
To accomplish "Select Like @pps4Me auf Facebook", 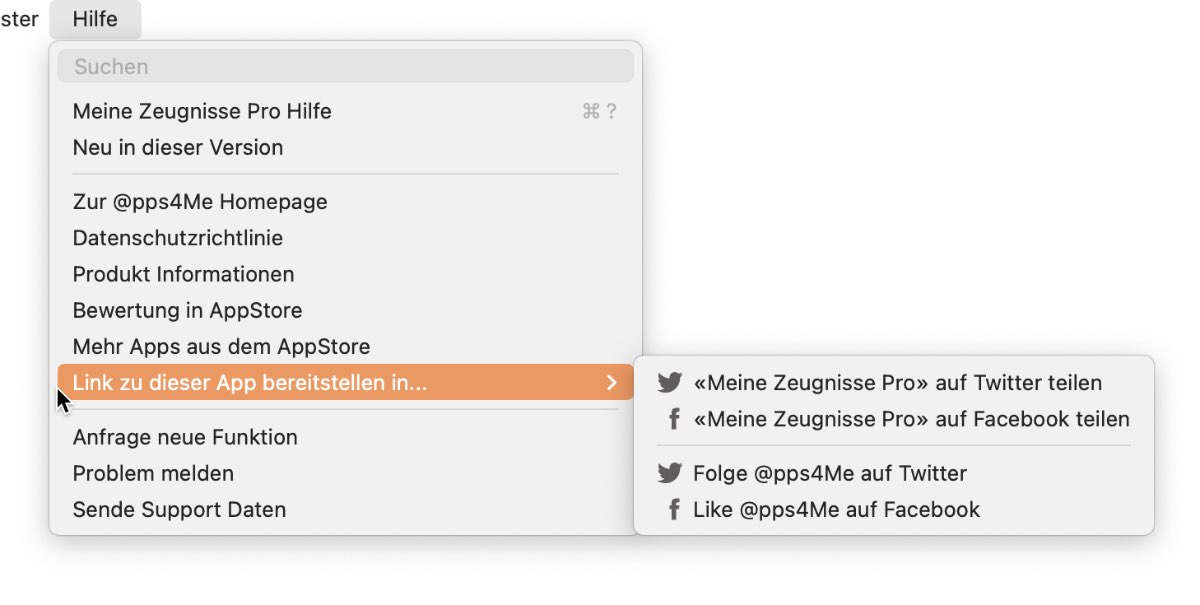I will pos(894,509).
